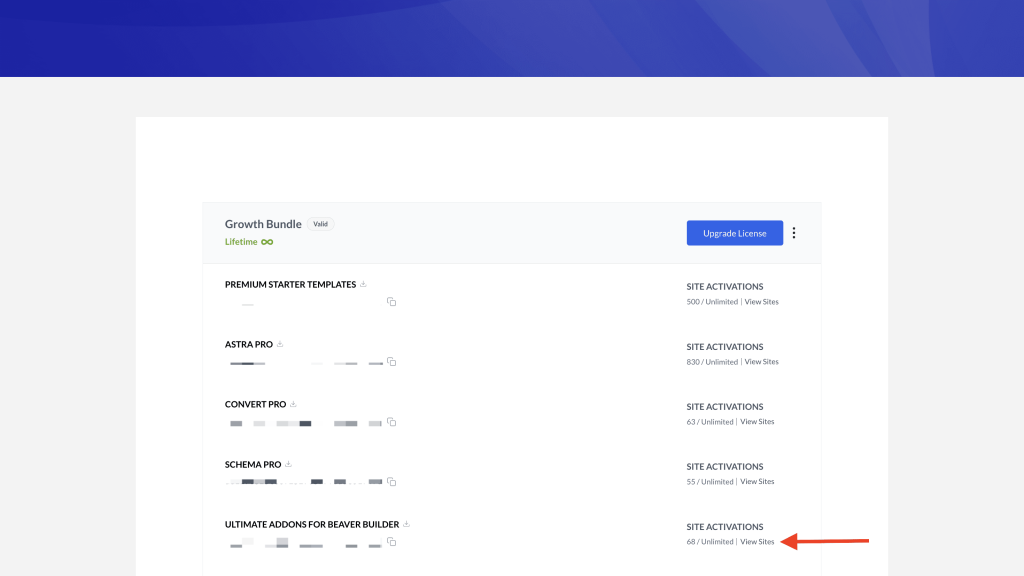View Sites for Premium Starter Templates
This screenshot has width=1024, height=576.
[761, 302]
